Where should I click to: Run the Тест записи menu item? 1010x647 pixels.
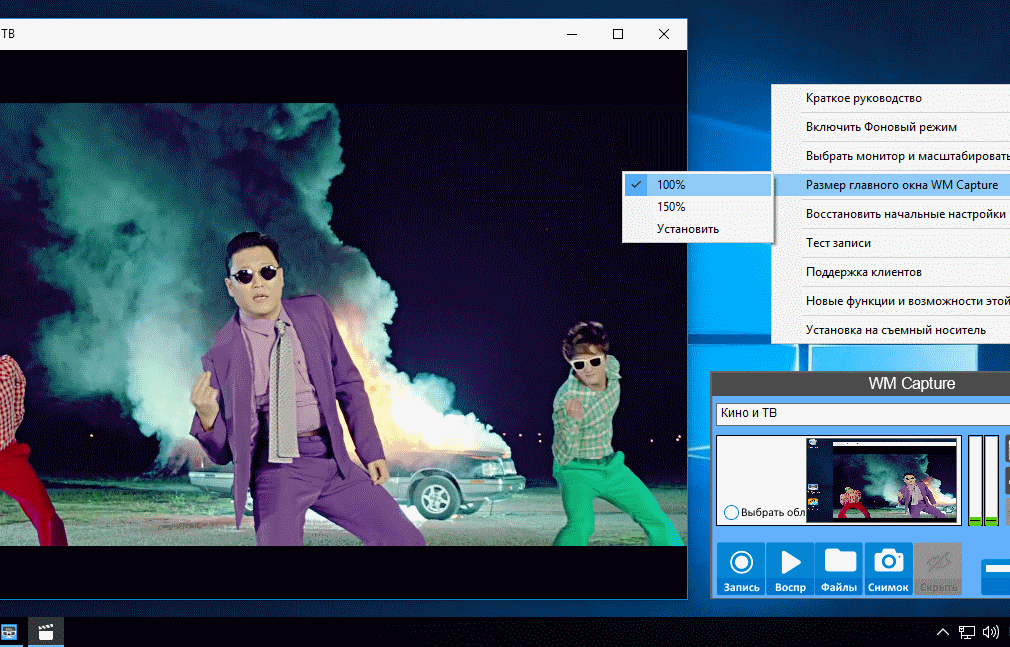(891, 243)
